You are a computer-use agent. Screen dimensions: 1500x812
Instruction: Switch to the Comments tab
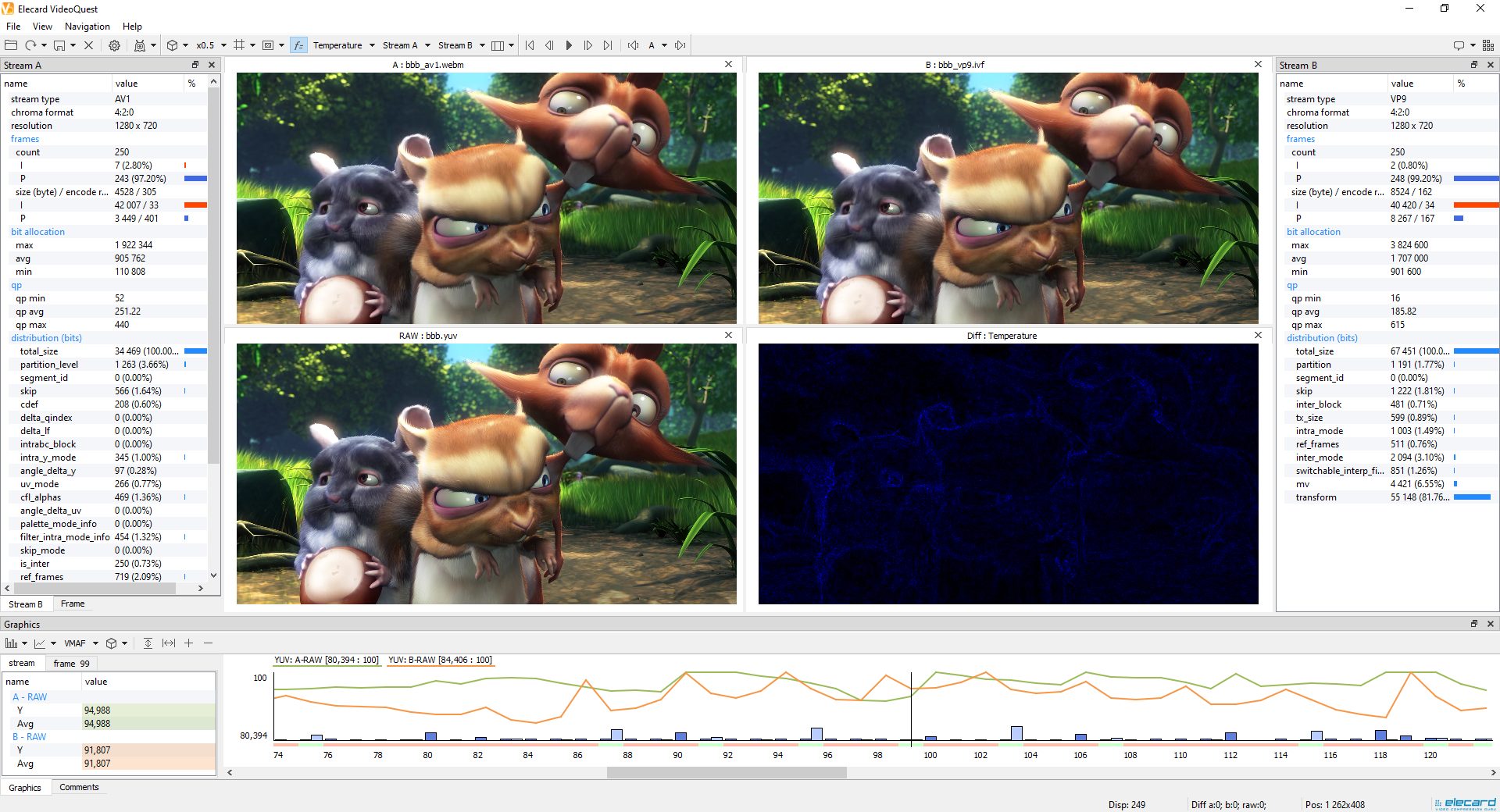(x=79, y=787)
